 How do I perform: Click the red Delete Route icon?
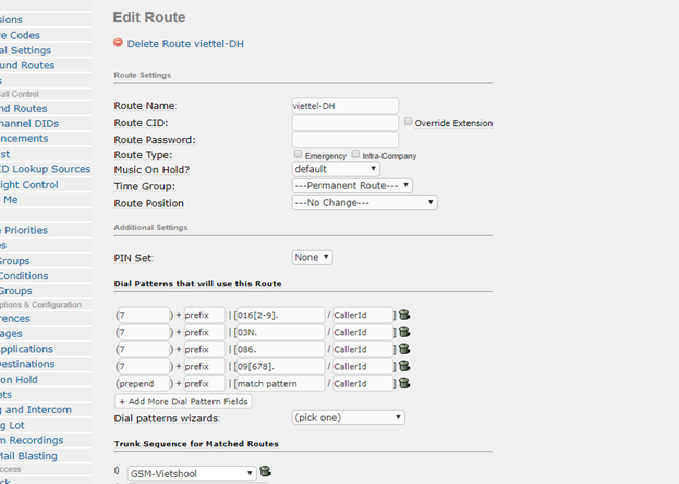point(118,43)
